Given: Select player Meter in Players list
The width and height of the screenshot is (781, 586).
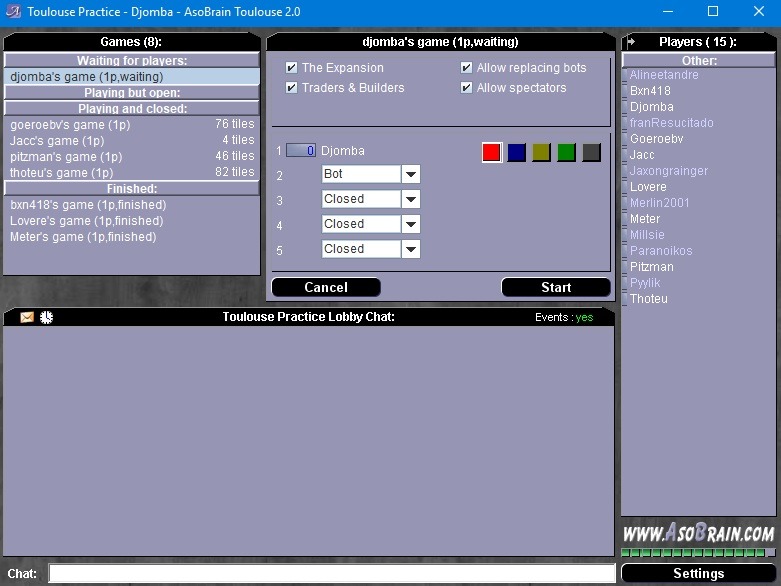Looking at the screenshot, I should [x=645, y=219].
